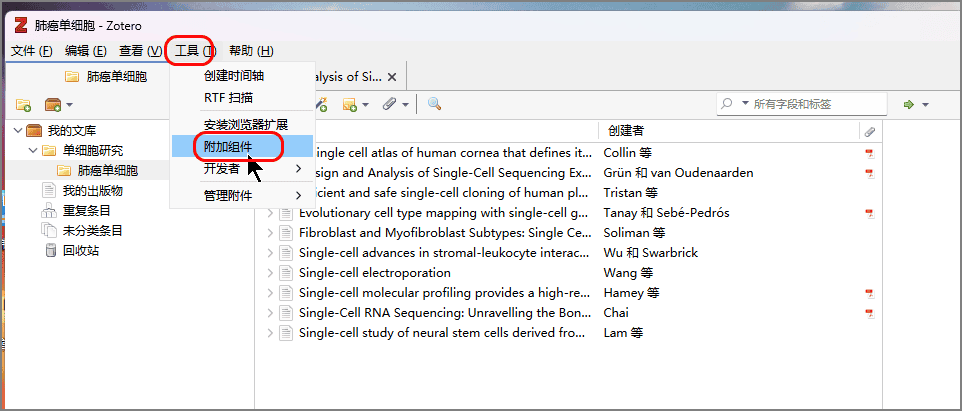Expand the Single-cell electroporation item row

click(270, 273)
